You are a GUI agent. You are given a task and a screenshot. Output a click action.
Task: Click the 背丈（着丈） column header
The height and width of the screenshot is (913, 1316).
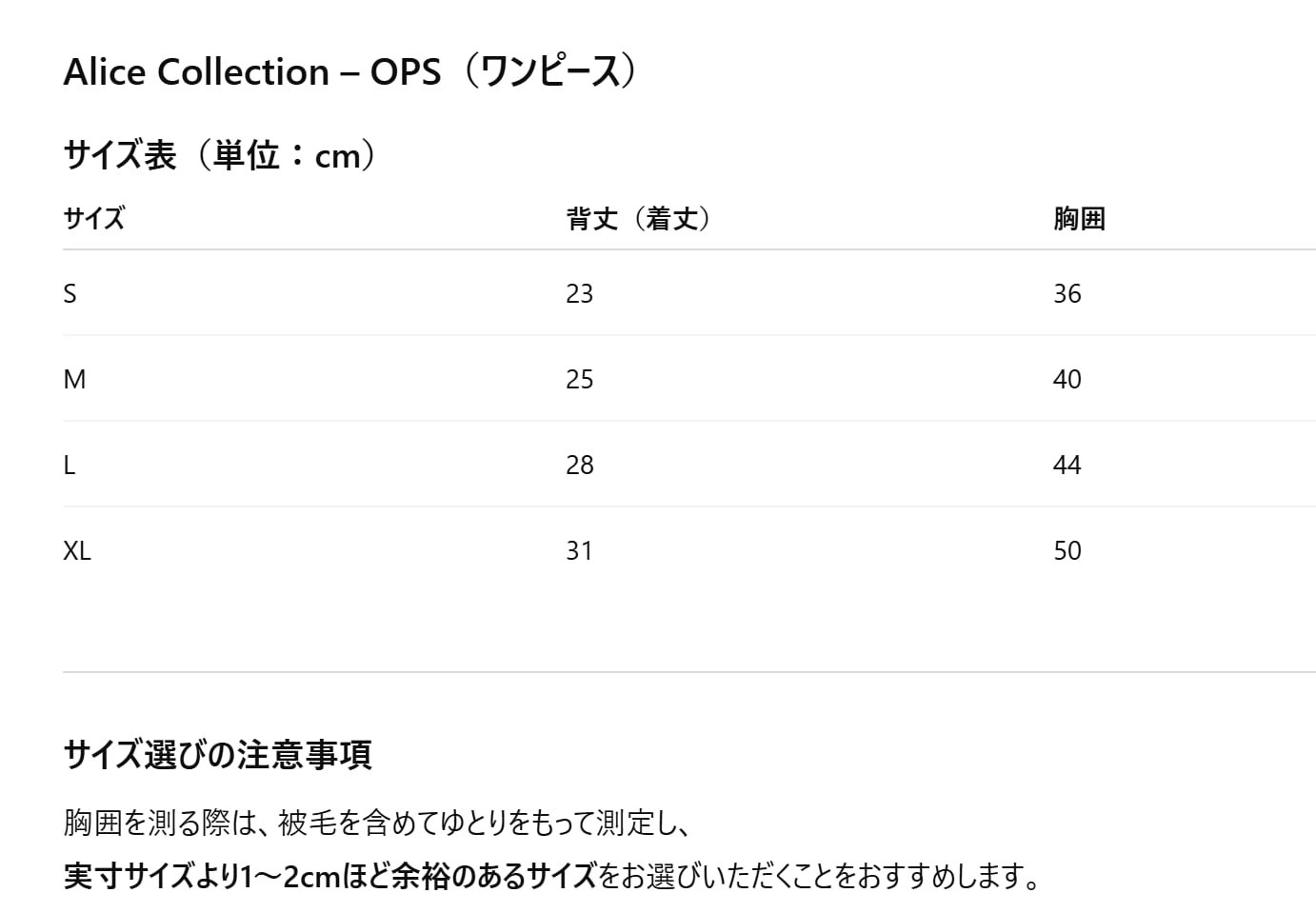point(638,219)
